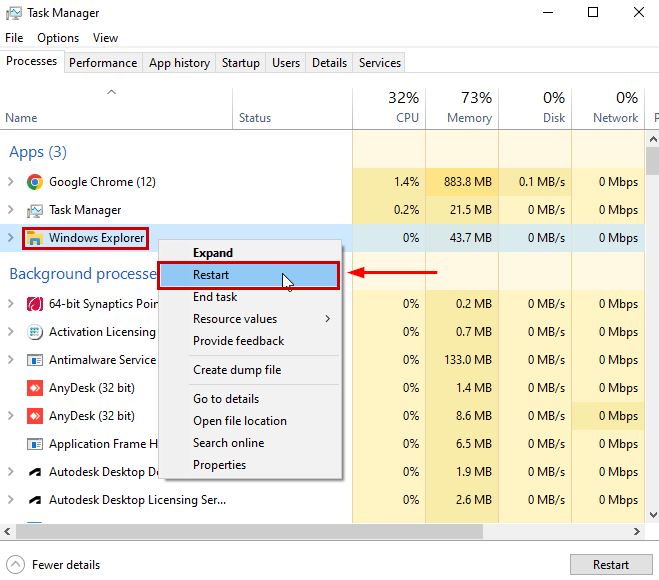The image size is (659, 580).
Task: Sort by the Network column header
Action: click(x=608, y=108)
